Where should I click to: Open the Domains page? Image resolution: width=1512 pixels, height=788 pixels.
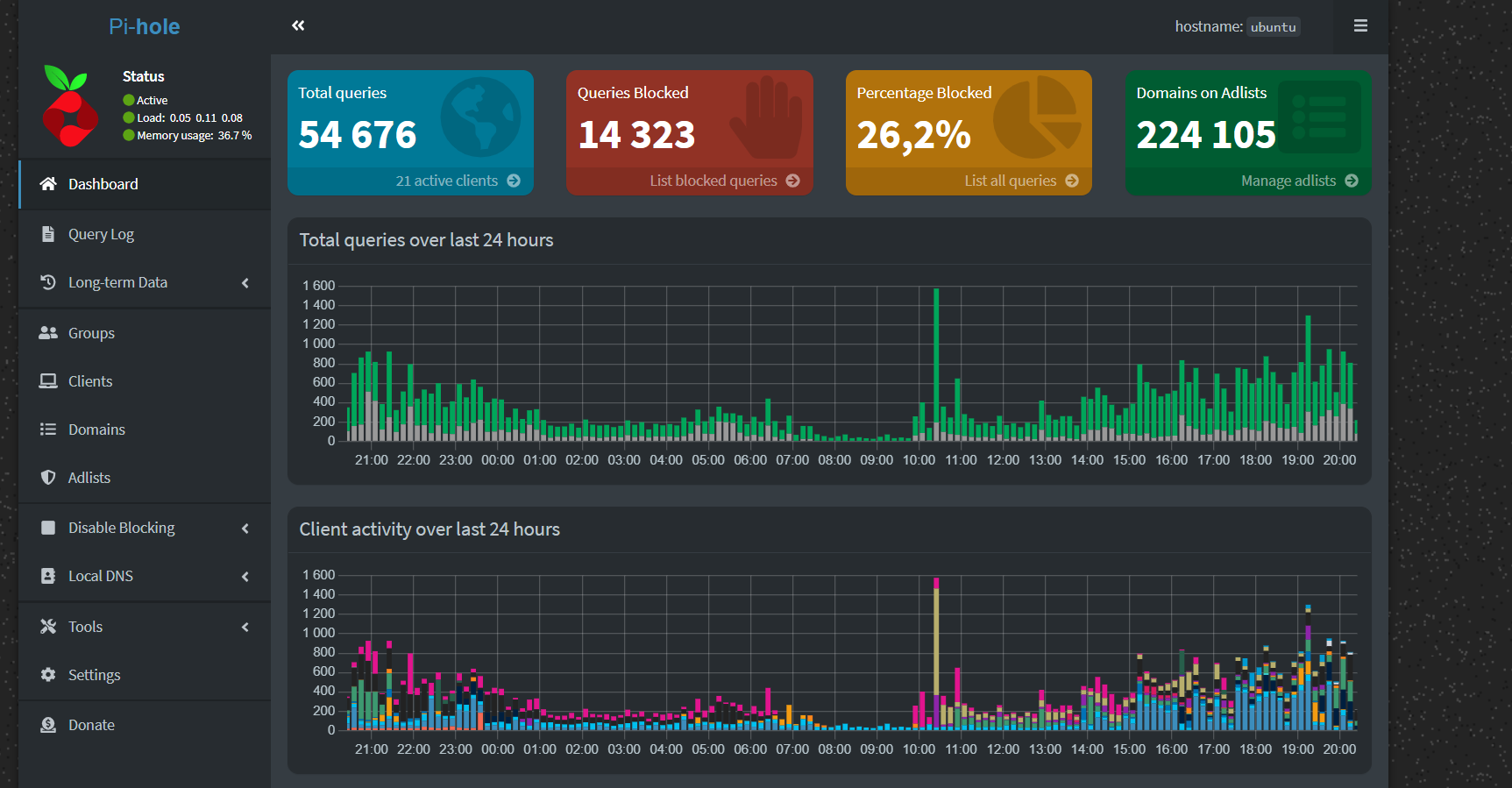(145, 429)
